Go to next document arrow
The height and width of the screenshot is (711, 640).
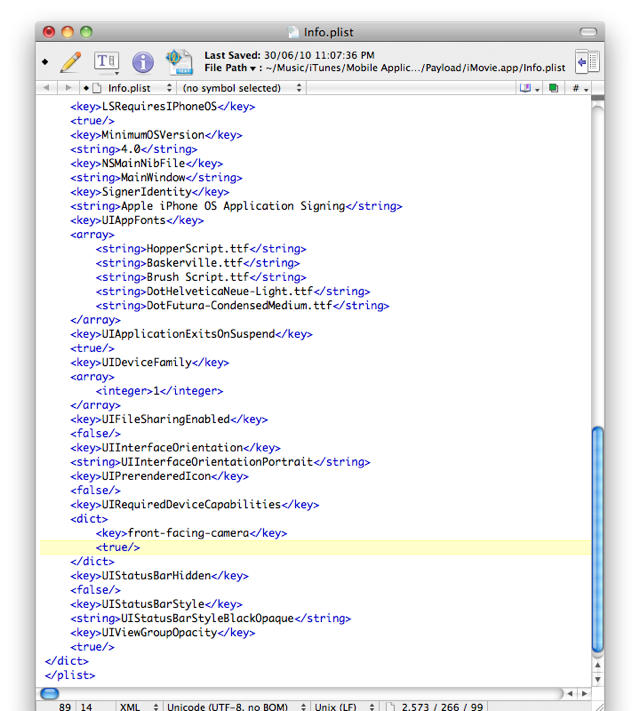[x=68, y=88]
